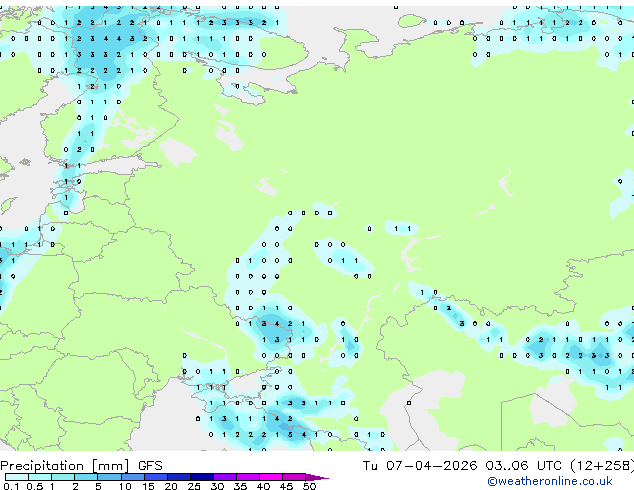Click the legend swatch between 45 and 50

coord(294,477)
